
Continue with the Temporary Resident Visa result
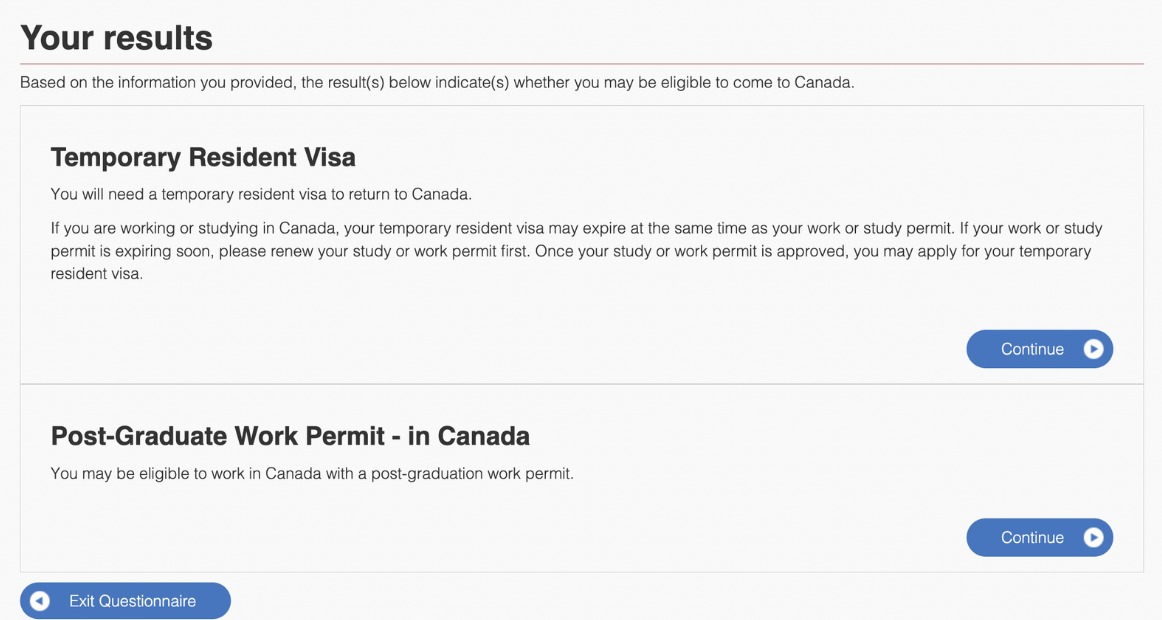(1039, 349)
